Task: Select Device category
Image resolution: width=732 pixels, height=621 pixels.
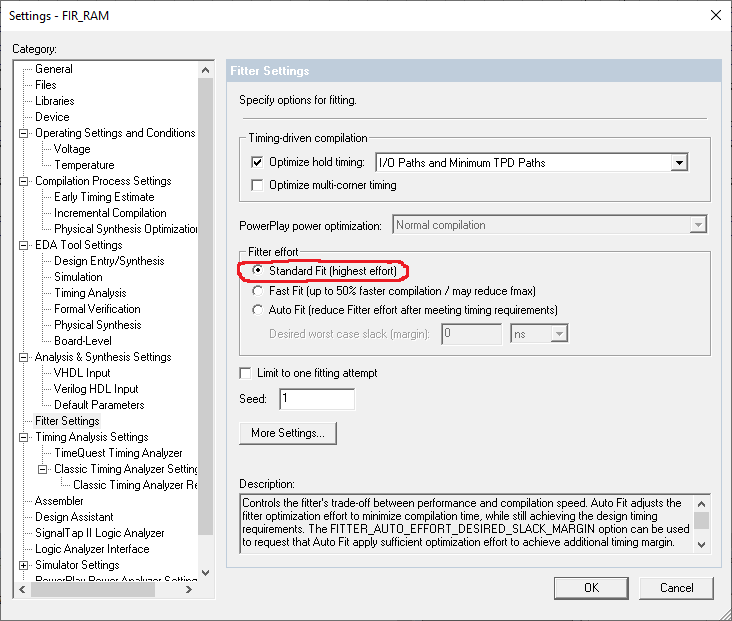Action: tap(52, 117)
